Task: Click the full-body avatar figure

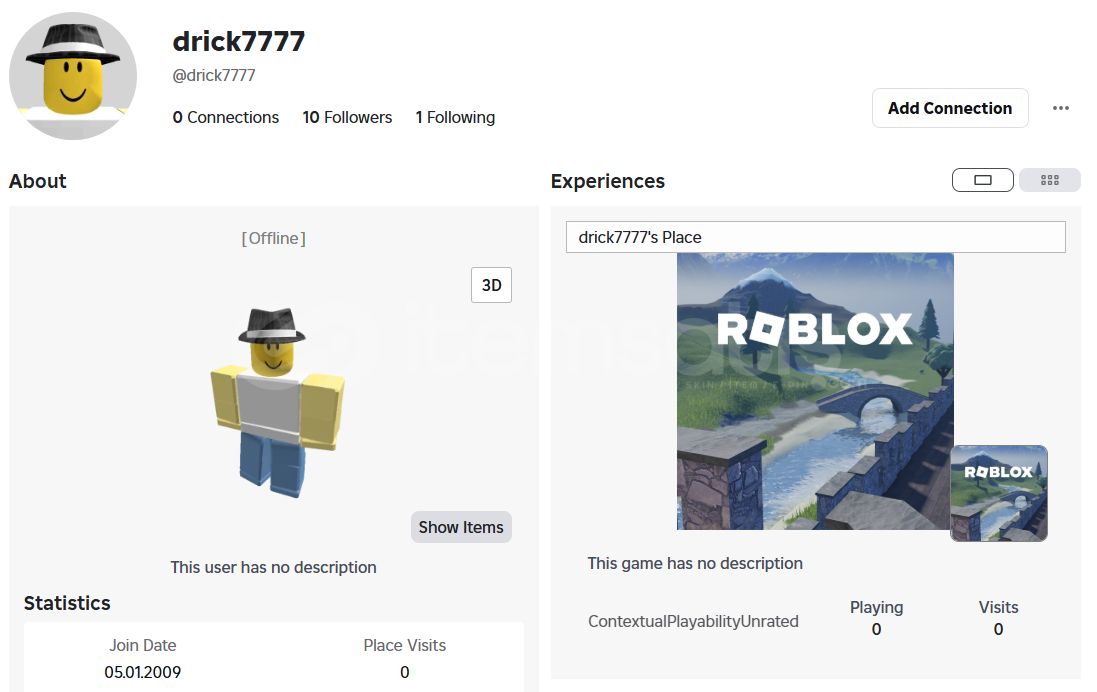Action: (277, 402)
